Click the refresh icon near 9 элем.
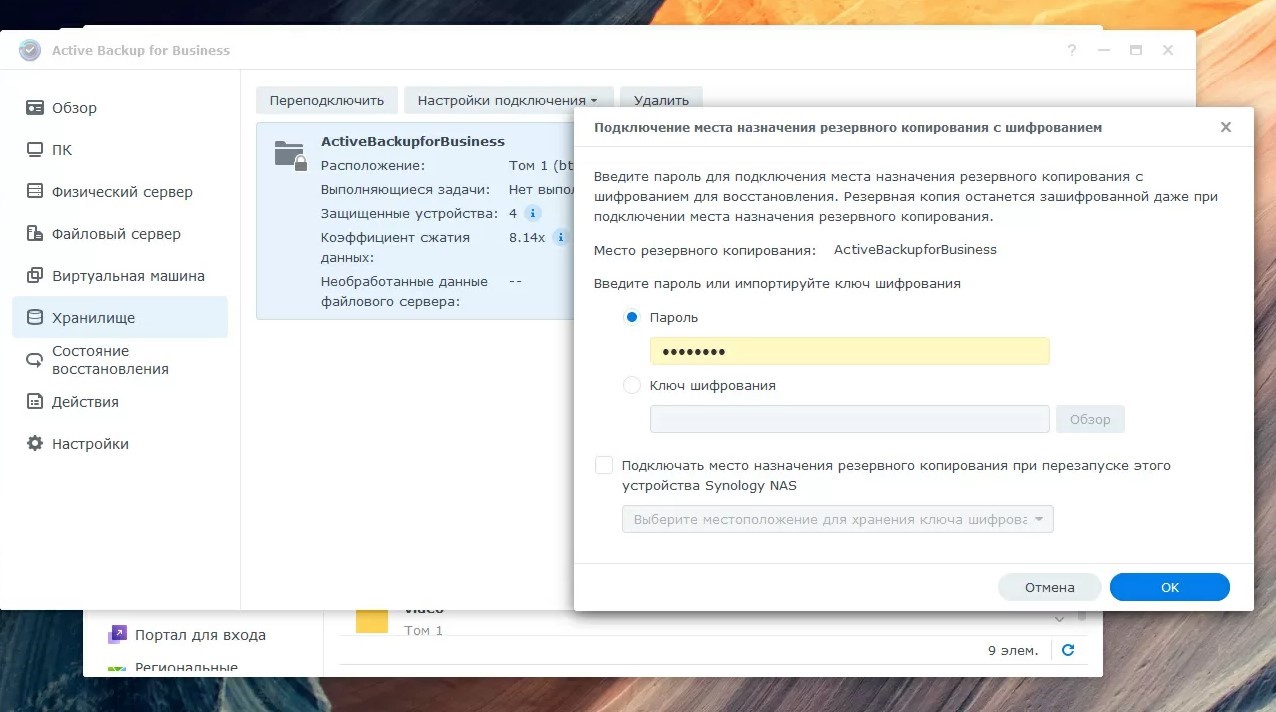Image resolution: width=1276 pixels, height=712 pixels. tap(1068, 650)
